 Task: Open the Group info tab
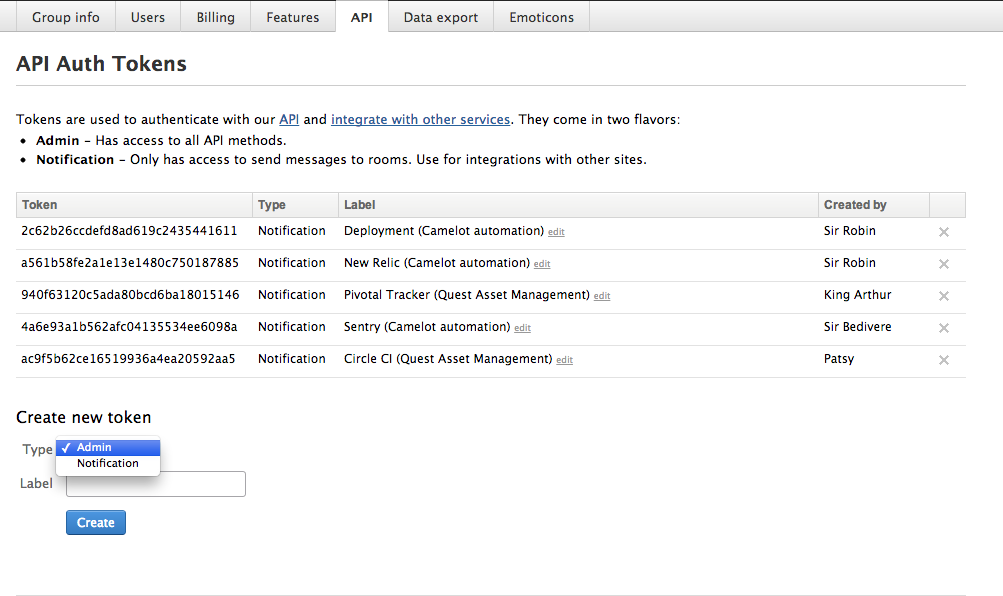(x=66, y=17)
